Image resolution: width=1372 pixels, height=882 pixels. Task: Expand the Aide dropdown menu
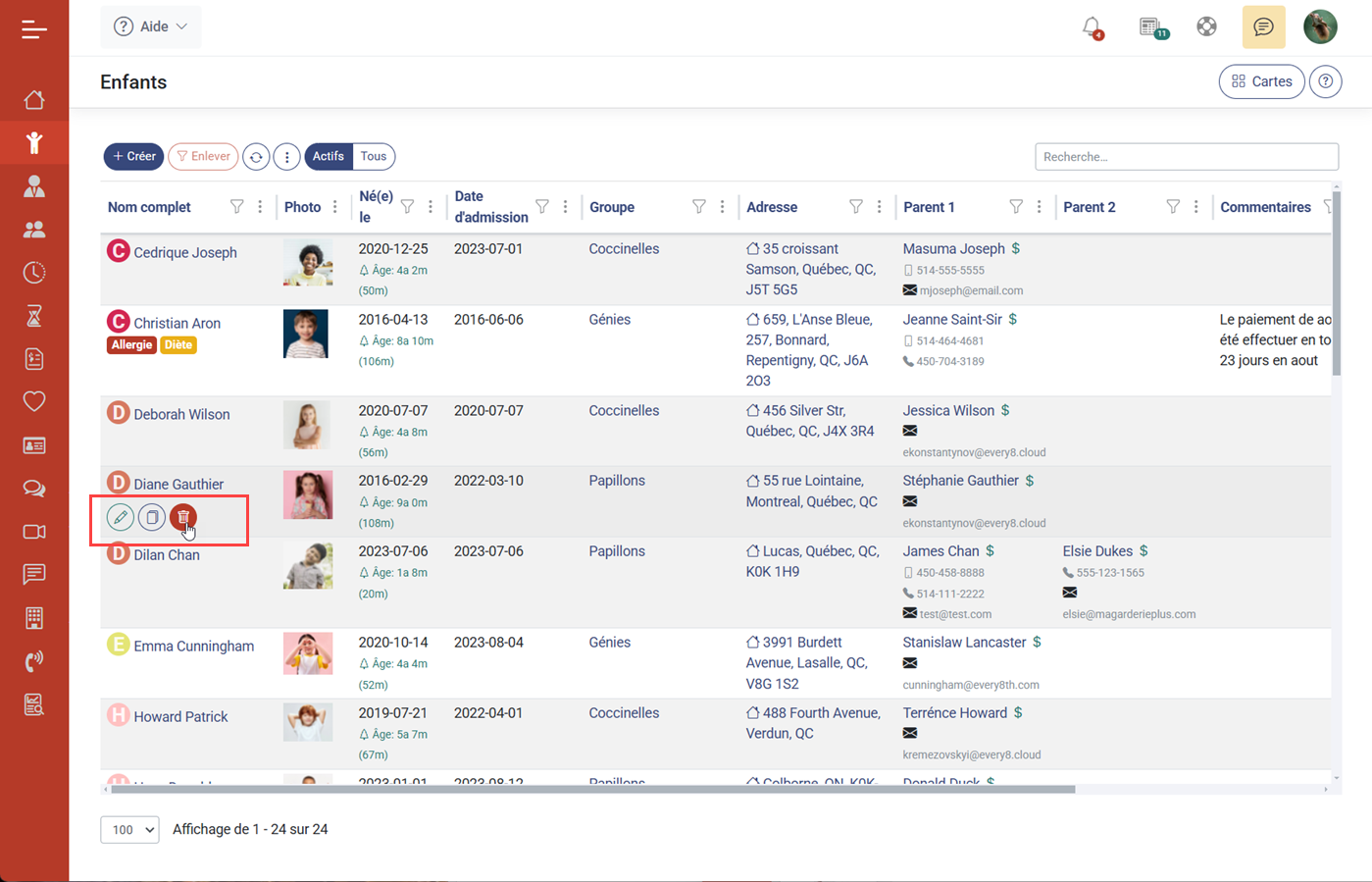point(150,26)
